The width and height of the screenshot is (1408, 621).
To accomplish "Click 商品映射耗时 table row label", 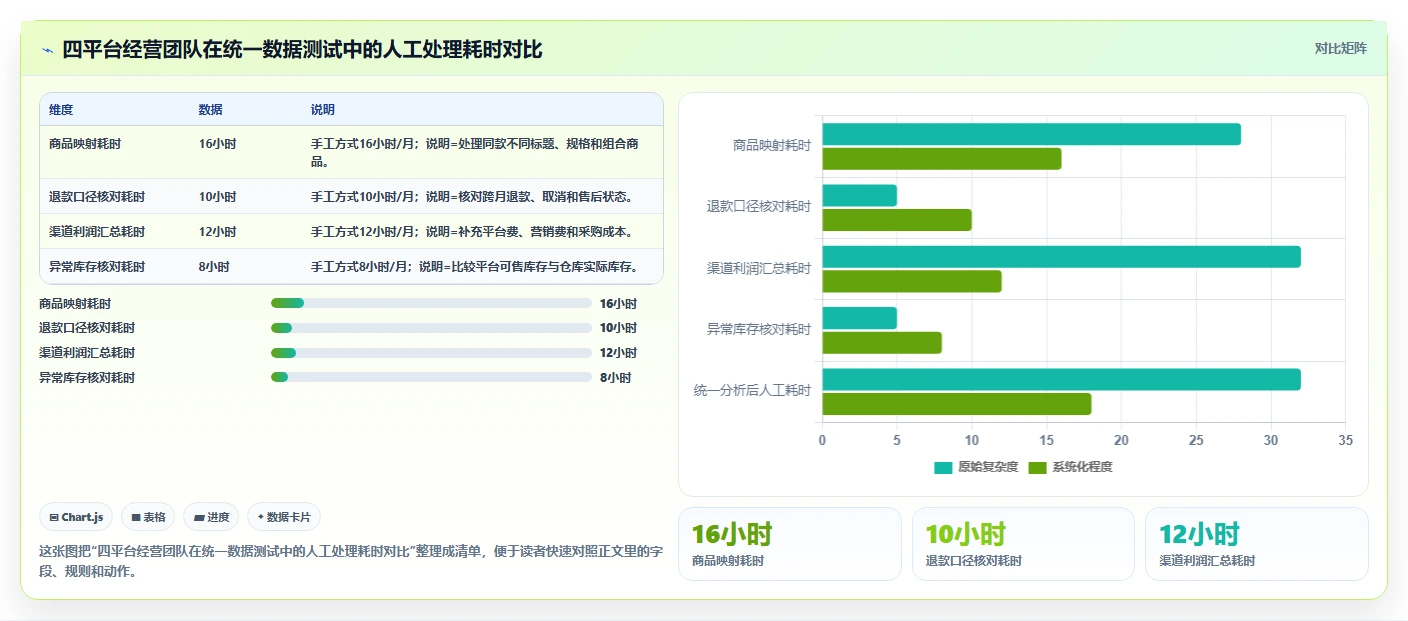I will click(85, 144).
